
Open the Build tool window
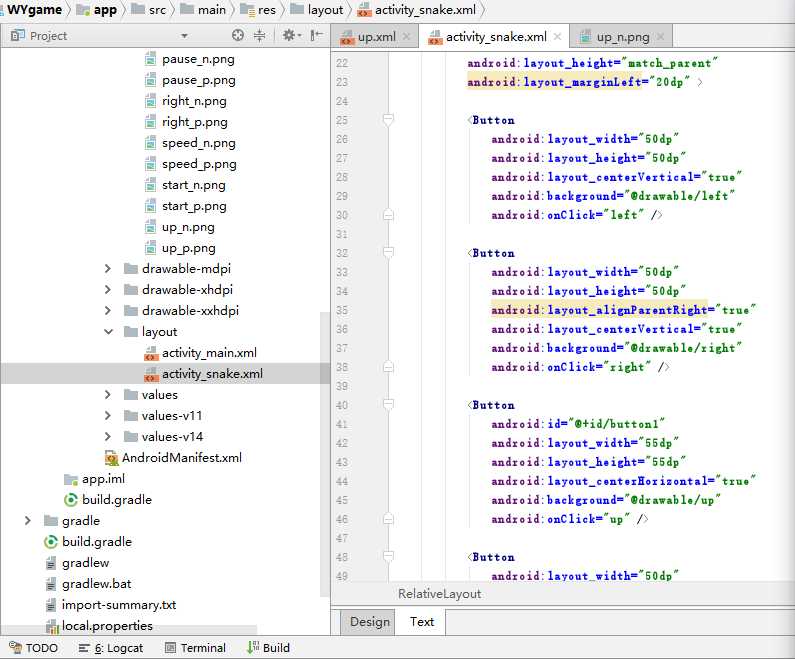268,648
